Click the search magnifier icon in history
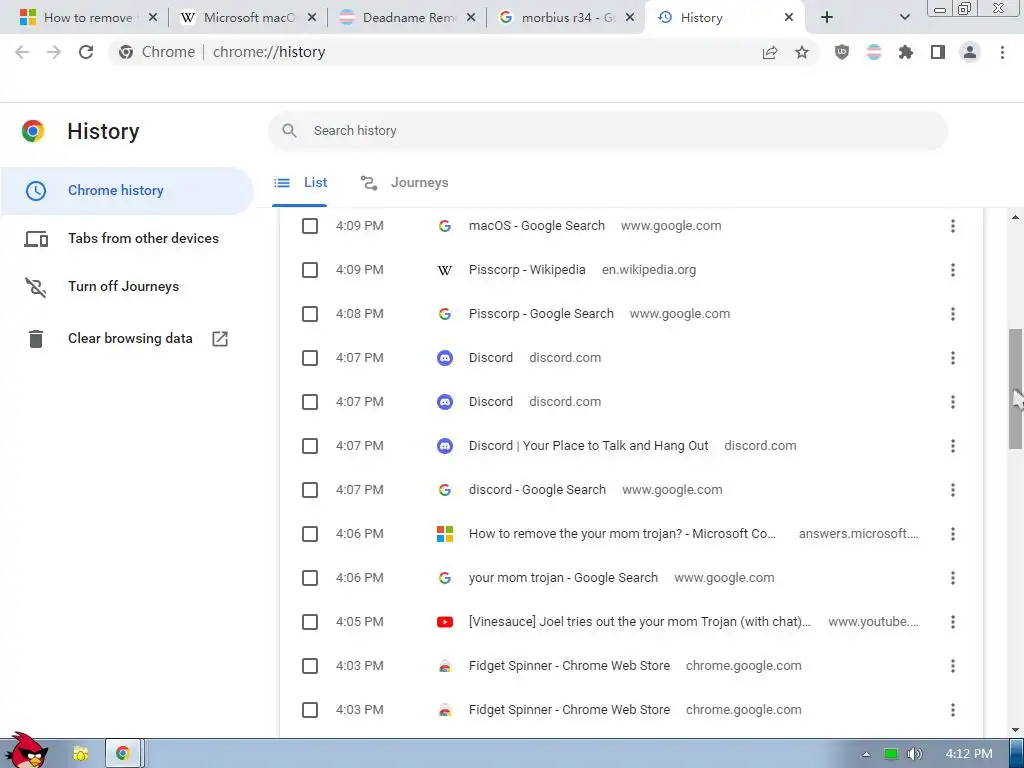This screenshot has width=1024, height=768. tap(289, 131)
